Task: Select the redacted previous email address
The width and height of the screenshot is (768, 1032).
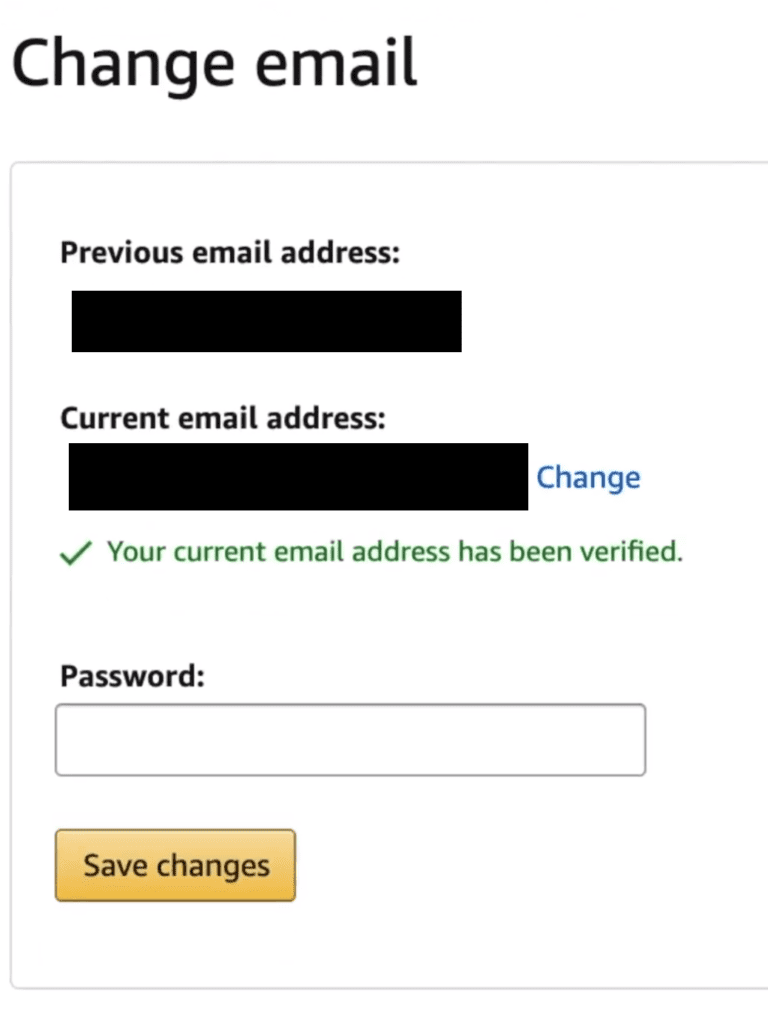Action: pos(265,322)
